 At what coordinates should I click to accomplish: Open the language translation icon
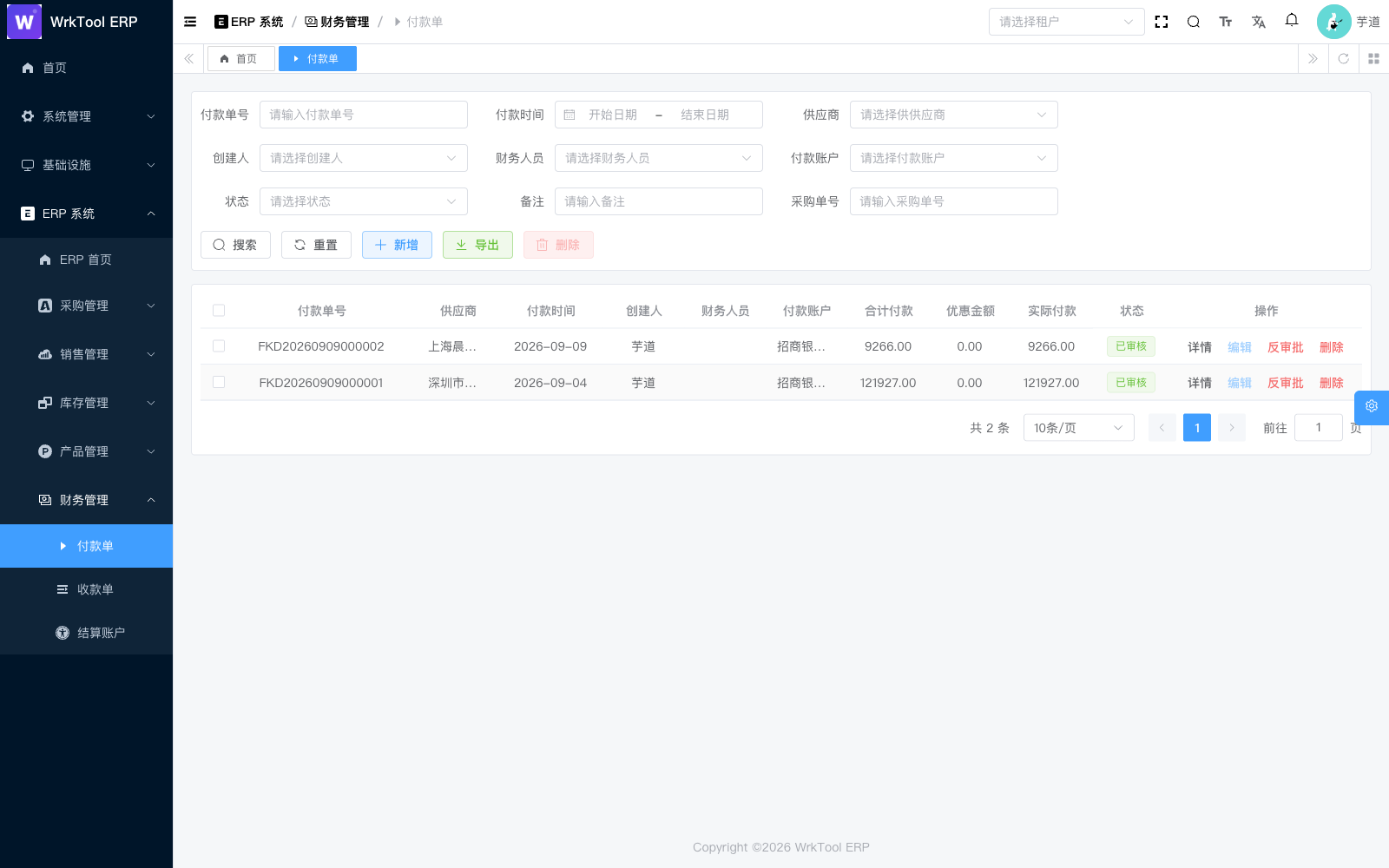point(1259,22)
